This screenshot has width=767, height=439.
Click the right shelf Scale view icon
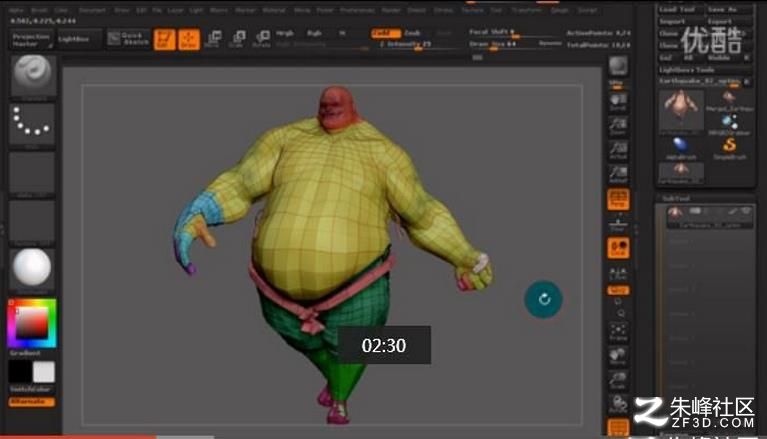click(618, 380)
